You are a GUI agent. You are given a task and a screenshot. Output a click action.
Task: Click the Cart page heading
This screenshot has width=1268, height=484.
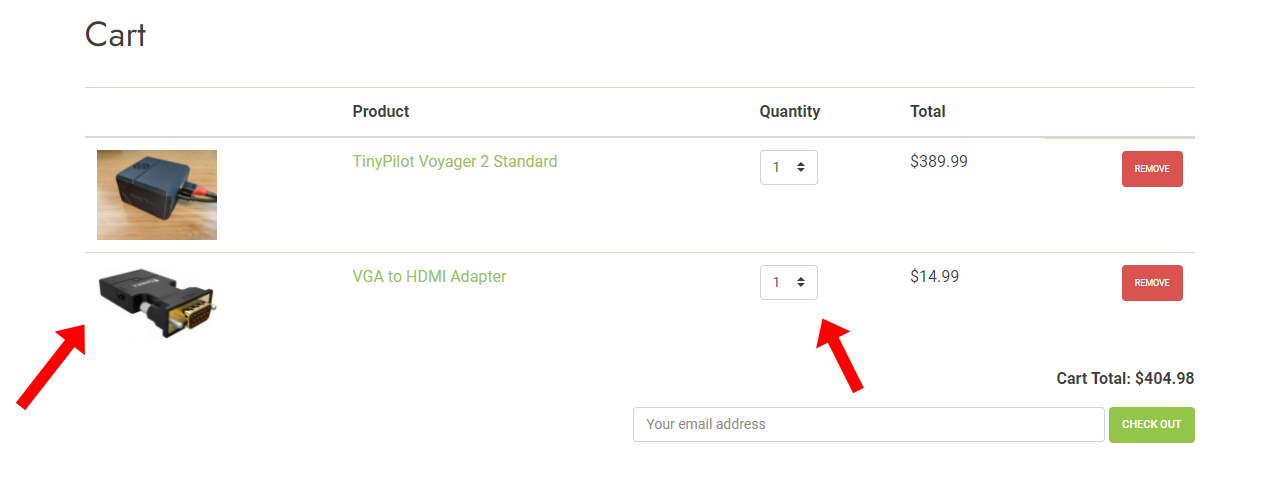coord(116,34)
